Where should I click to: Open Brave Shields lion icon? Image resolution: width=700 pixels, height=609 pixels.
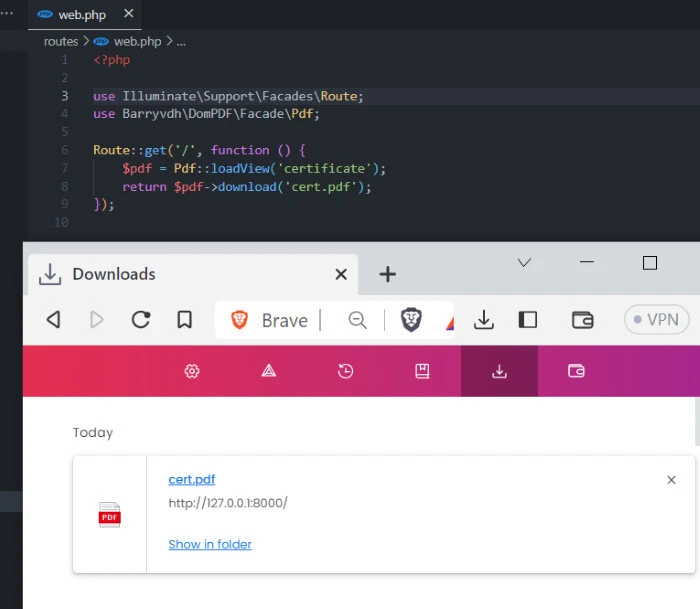click(411, 320)
